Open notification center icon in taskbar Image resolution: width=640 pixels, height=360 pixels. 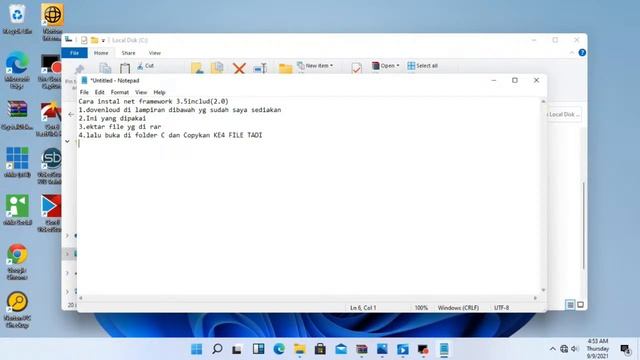pyautogui.click(x=625, y=349)
